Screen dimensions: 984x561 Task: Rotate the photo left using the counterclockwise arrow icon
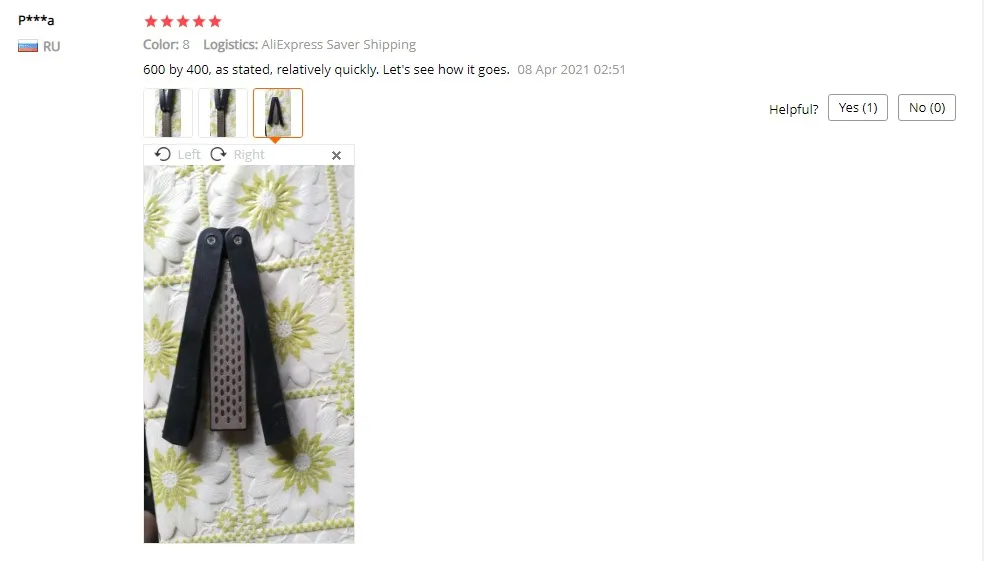tap(163, 154)
